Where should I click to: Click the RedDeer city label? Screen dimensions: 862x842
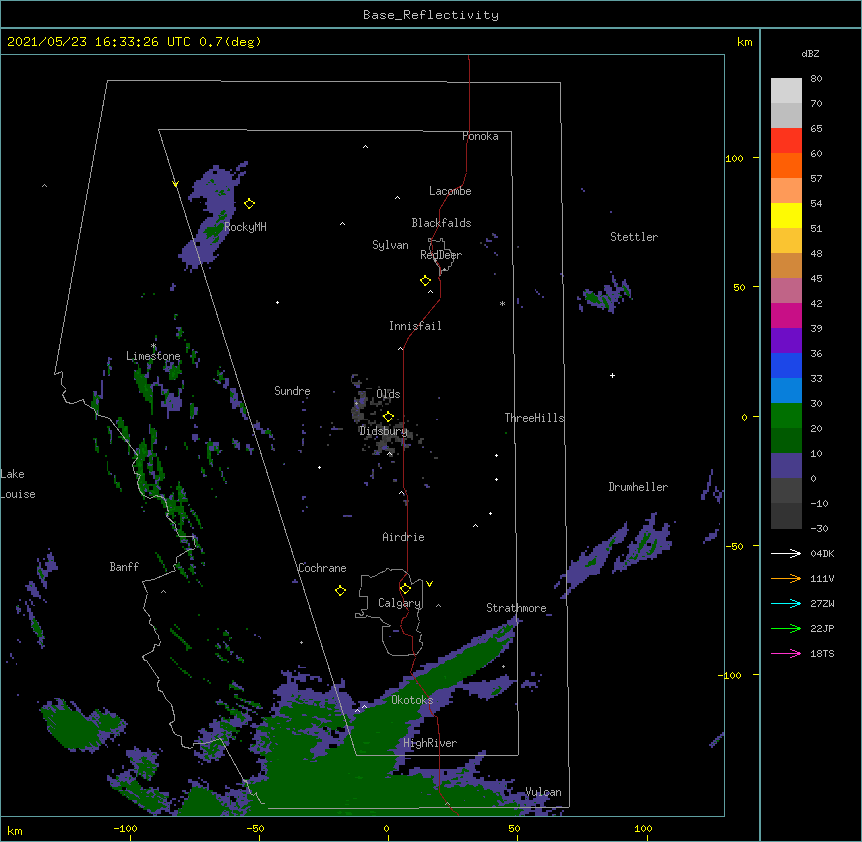tap(441, 255)
